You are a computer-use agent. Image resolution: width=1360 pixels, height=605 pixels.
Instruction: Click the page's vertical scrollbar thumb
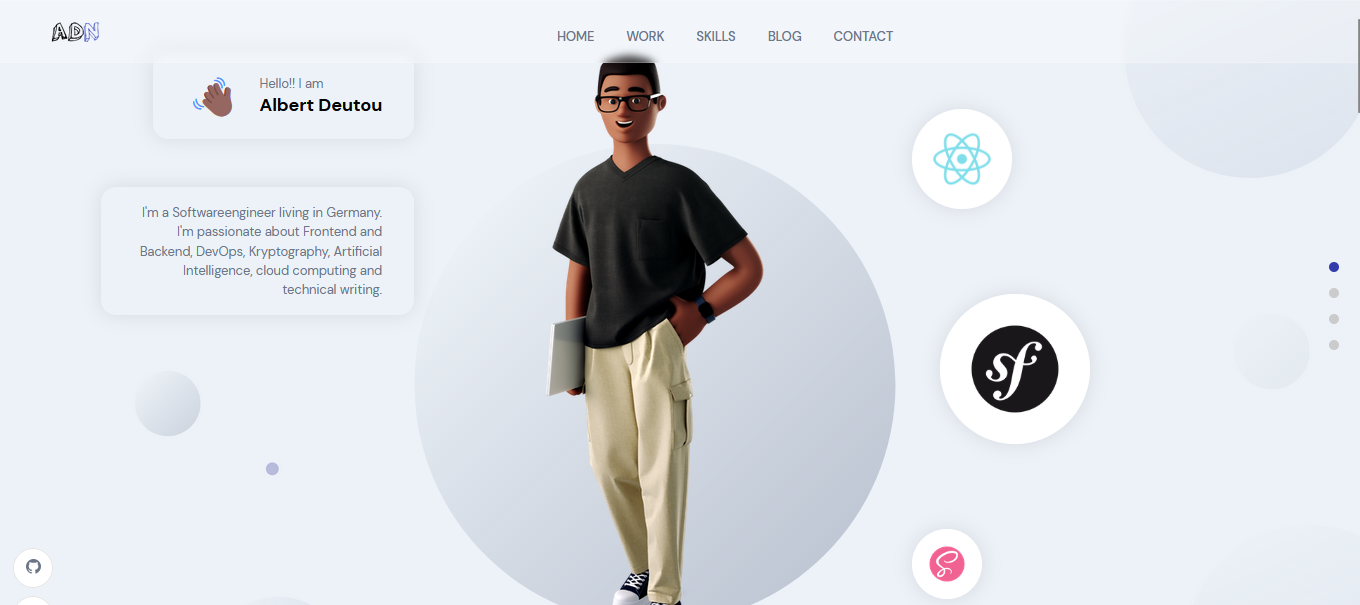[1357, 57]
